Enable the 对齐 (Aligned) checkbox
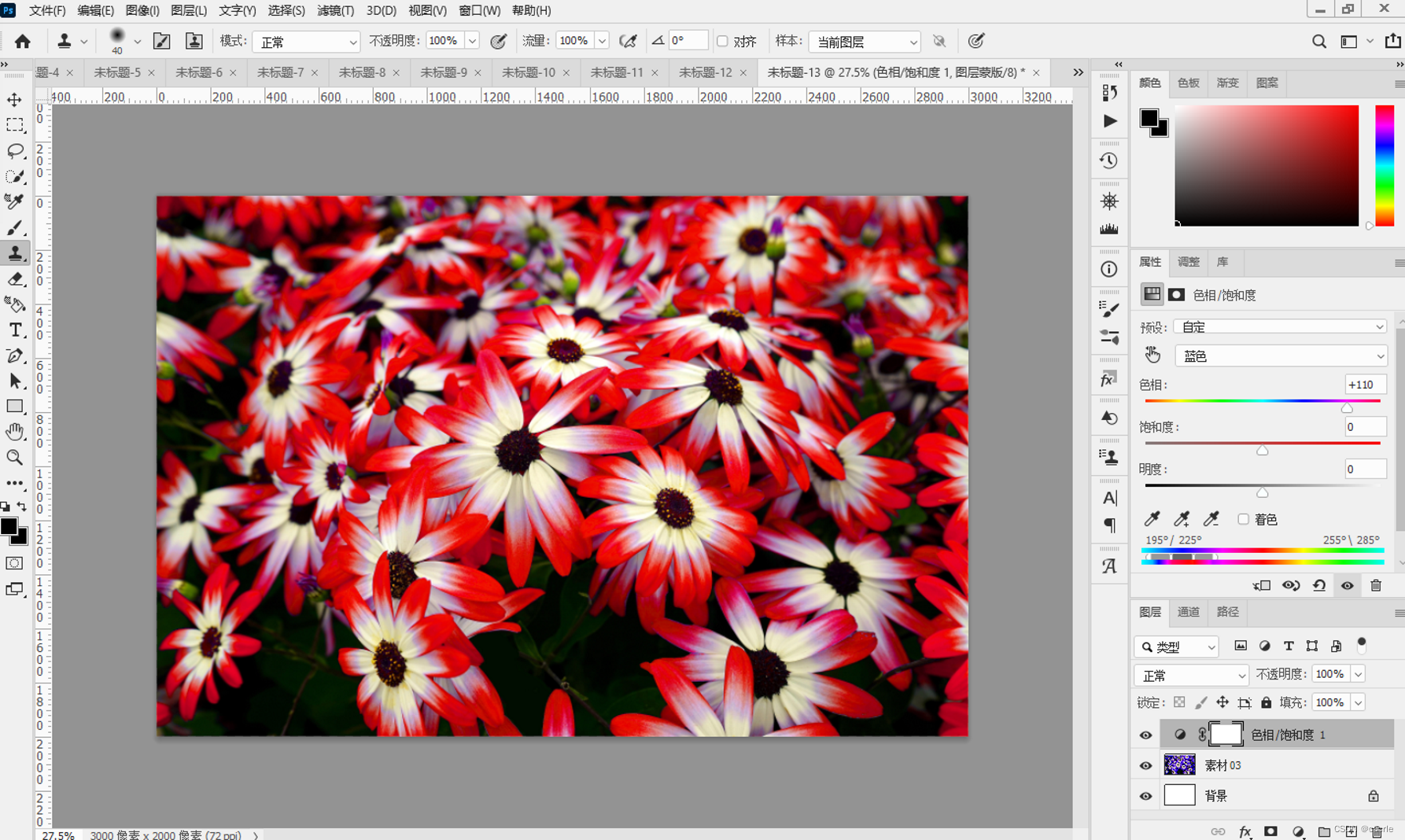 [722, 41]
